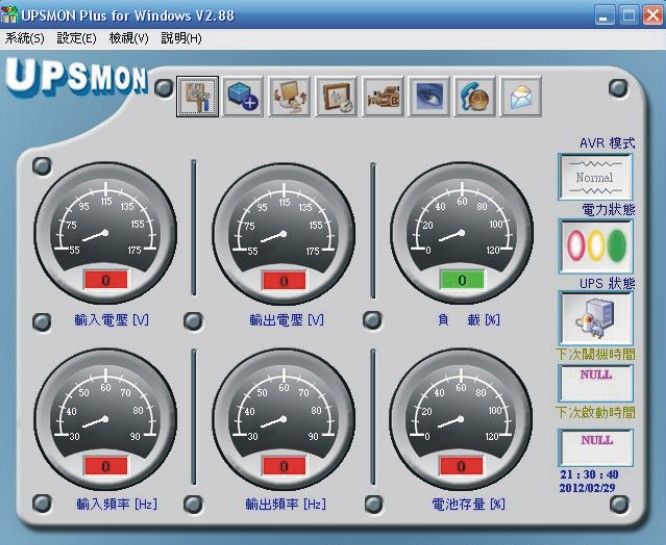Click the 輸入頻率 [Hz] gauge dial
The height and width of the screenshot is (545, 666).
105,419
